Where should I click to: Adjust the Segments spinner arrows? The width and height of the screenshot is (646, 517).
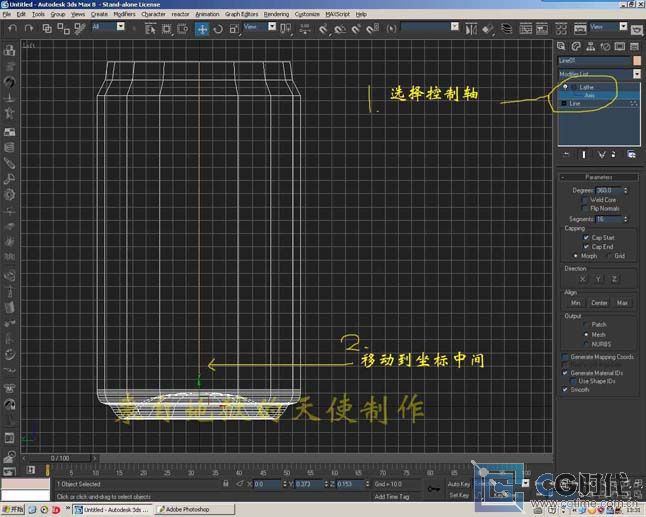625,219
